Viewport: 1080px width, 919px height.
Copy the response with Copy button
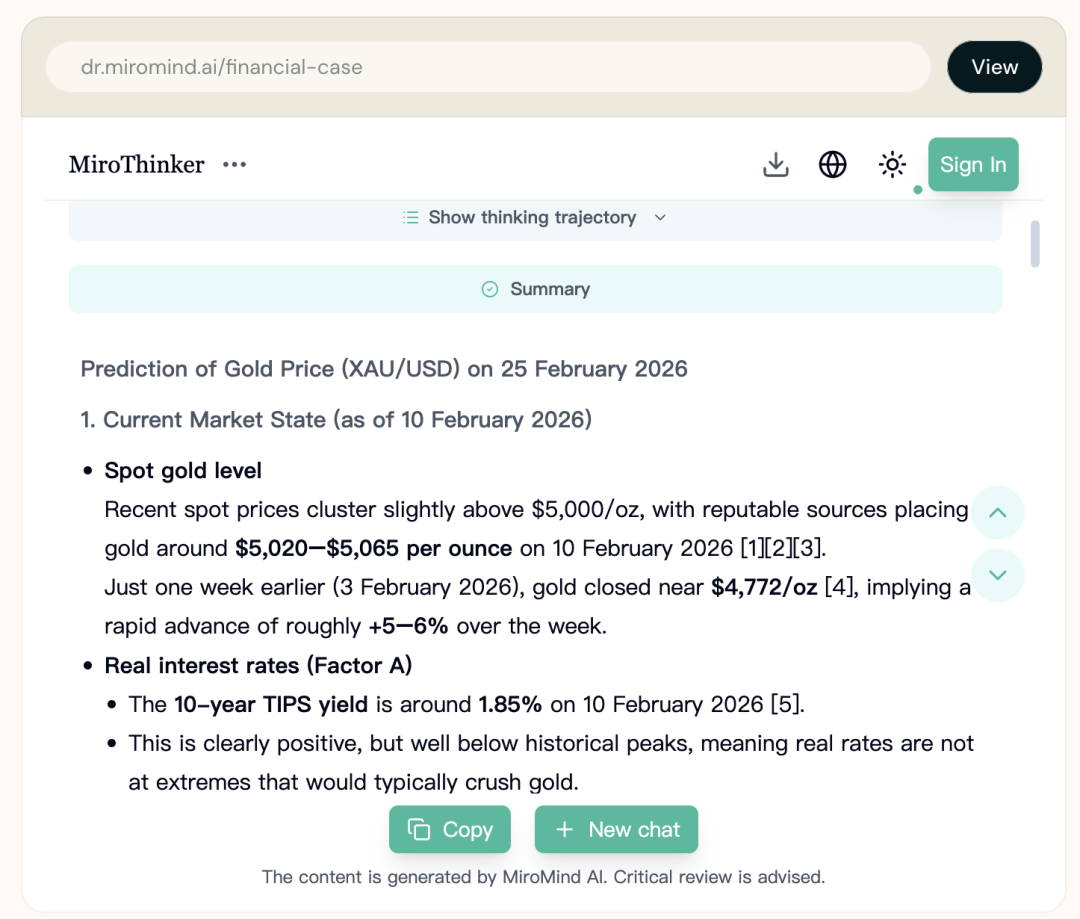(x=450, y=829)
